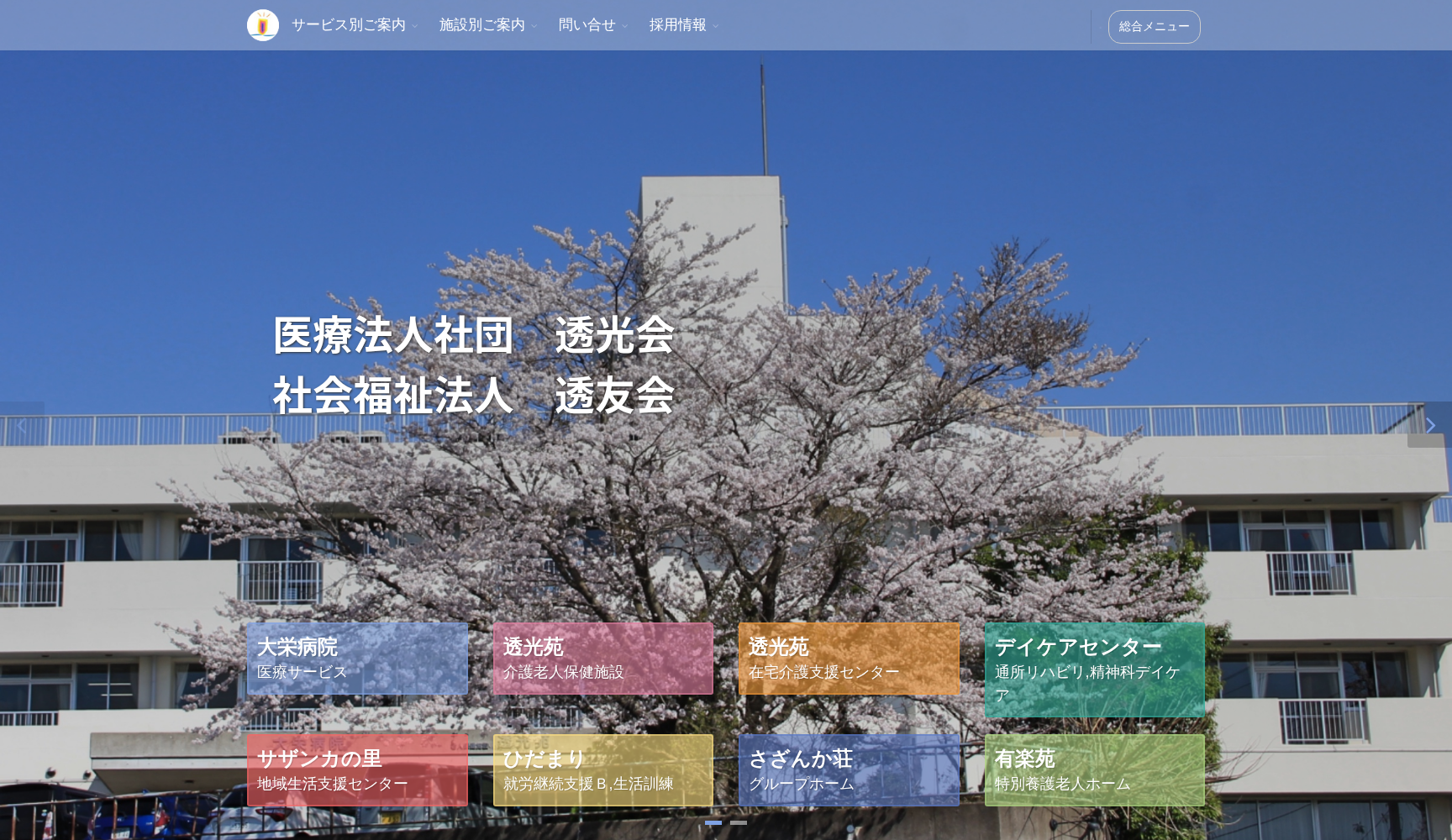1452x840 pixels.
Task: Open the 採用情報 dropdown chevron
Action: point(715,26)
